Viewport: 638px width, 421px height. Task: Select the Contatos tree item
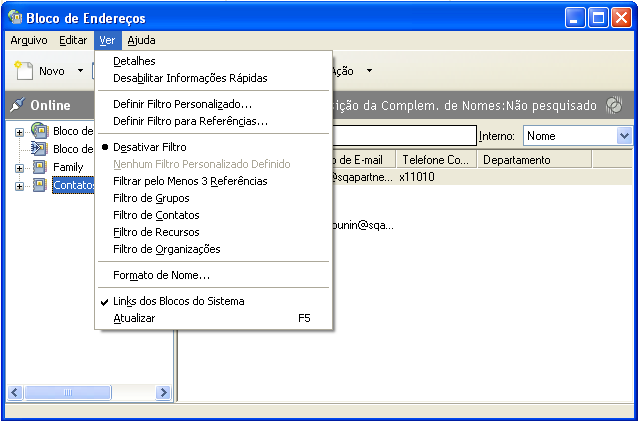pos(73,185)
